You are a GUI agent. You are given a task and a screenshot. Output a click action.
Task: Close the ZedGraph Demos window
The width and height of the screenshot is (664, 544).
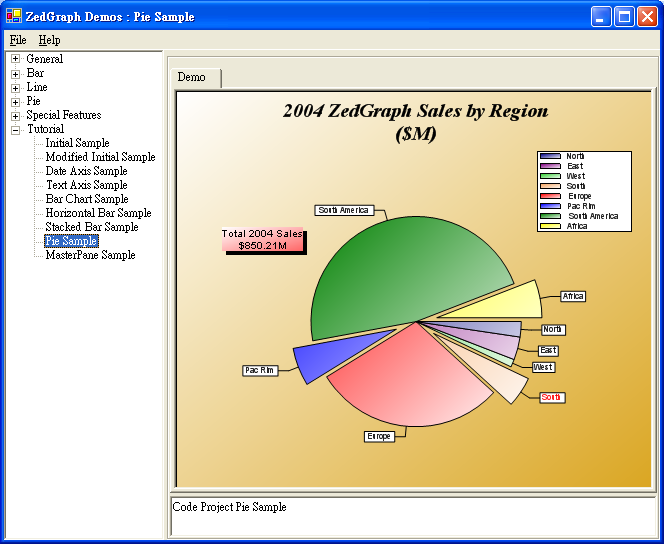point(647,17)
